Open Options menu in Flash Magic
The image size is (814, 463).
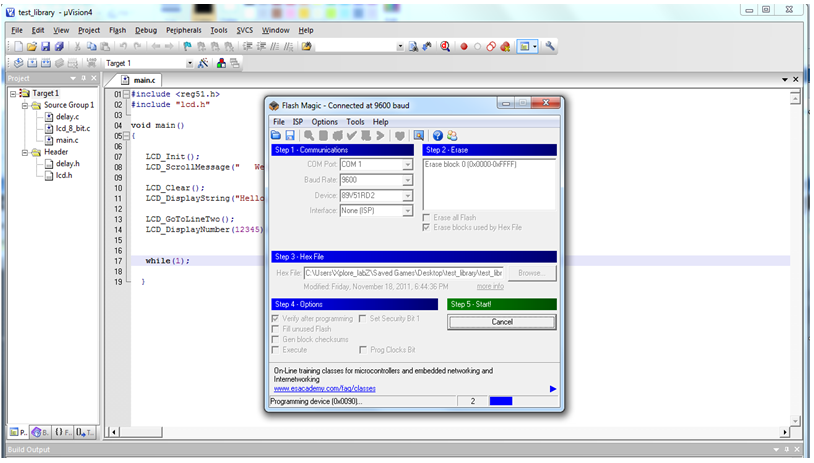click(x=324, y=122)
